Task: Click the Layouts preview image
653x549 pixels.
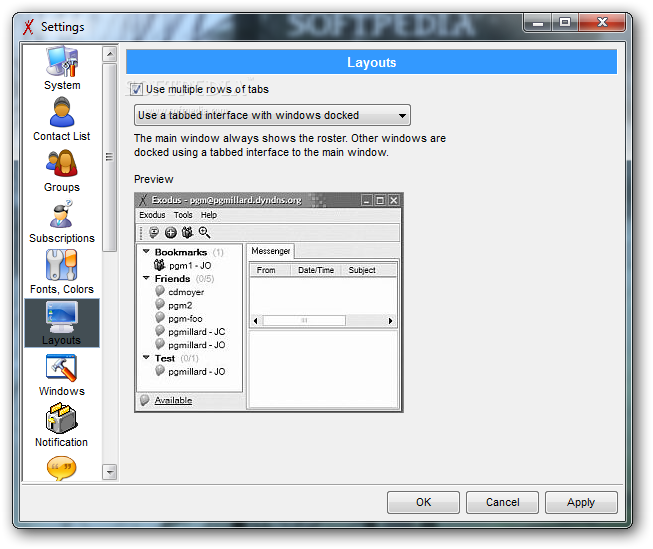Action: click(269, 302)
